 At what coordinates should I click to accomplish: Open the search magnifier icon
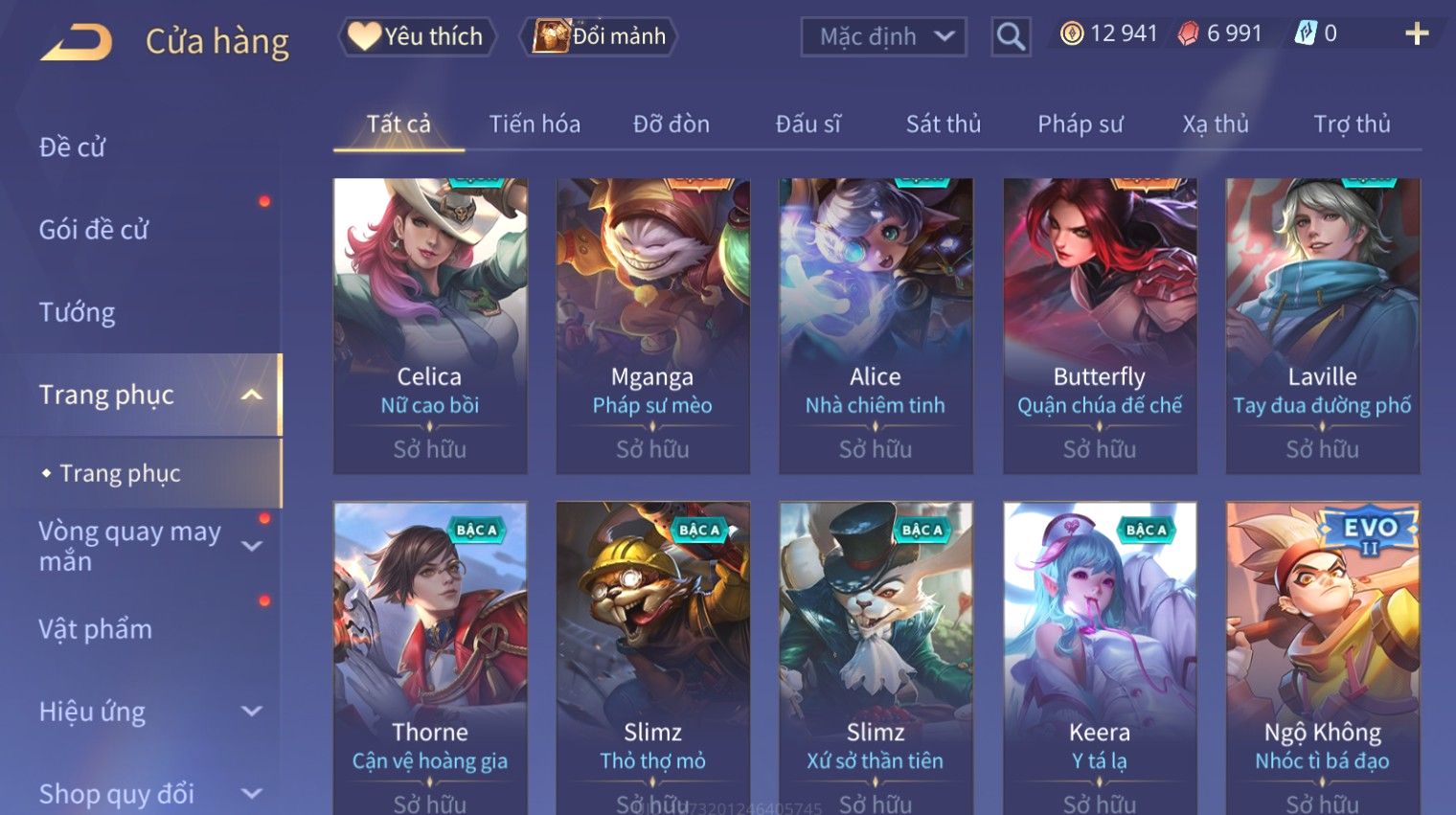(x=1011, y=37)
